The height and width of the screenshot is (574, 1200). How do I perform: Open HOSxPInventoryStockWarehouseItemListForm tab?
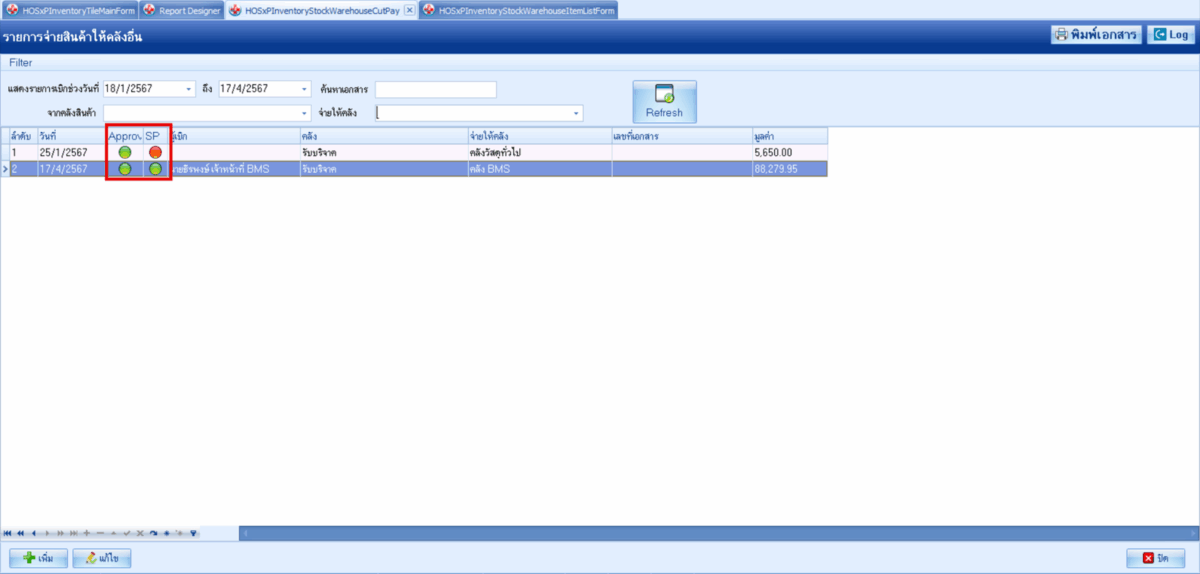(x=518, y=10)
